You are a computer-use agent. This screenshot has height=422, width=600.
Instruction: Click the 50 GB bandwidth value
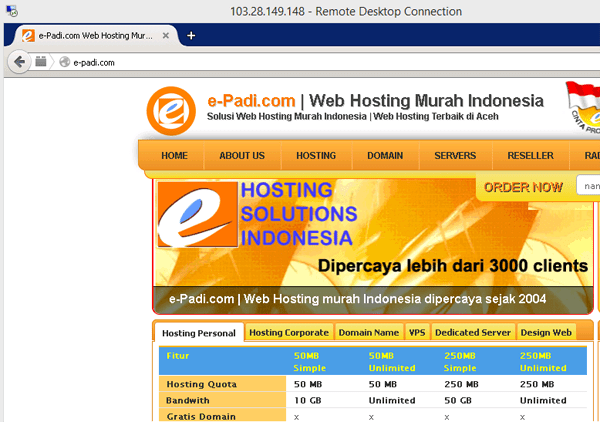[458, 401]
